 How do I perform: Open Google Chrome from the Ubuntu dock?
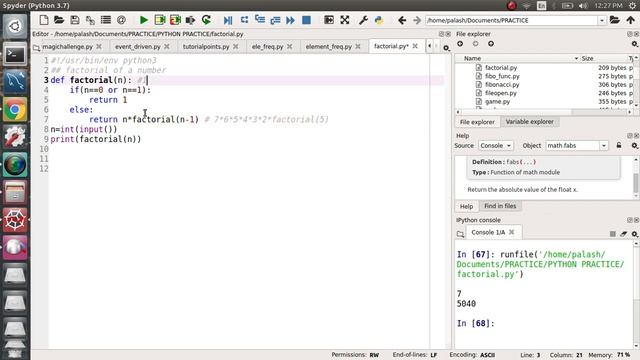15,110
